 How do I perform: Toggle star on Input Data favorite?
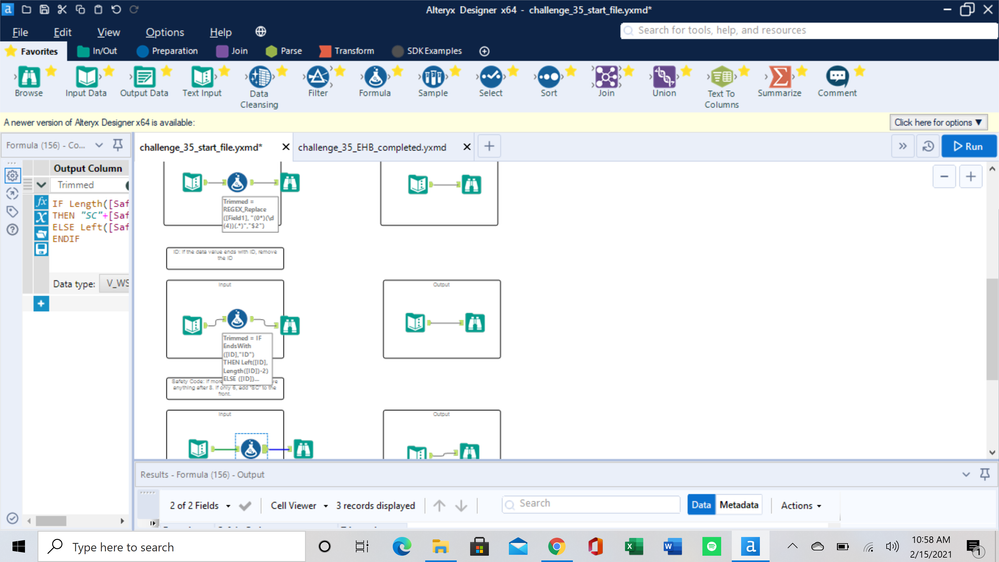tap(108, 71)
